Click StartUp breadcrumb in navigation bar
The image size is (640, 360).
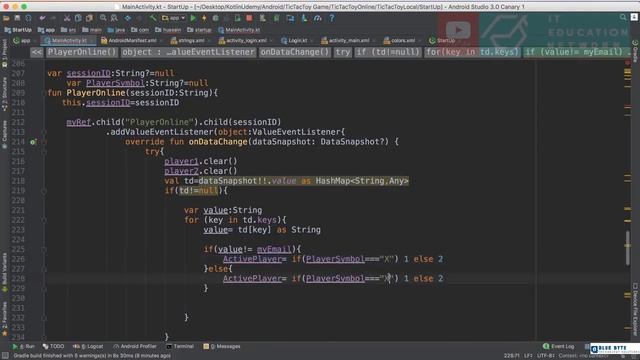(18, 30)
